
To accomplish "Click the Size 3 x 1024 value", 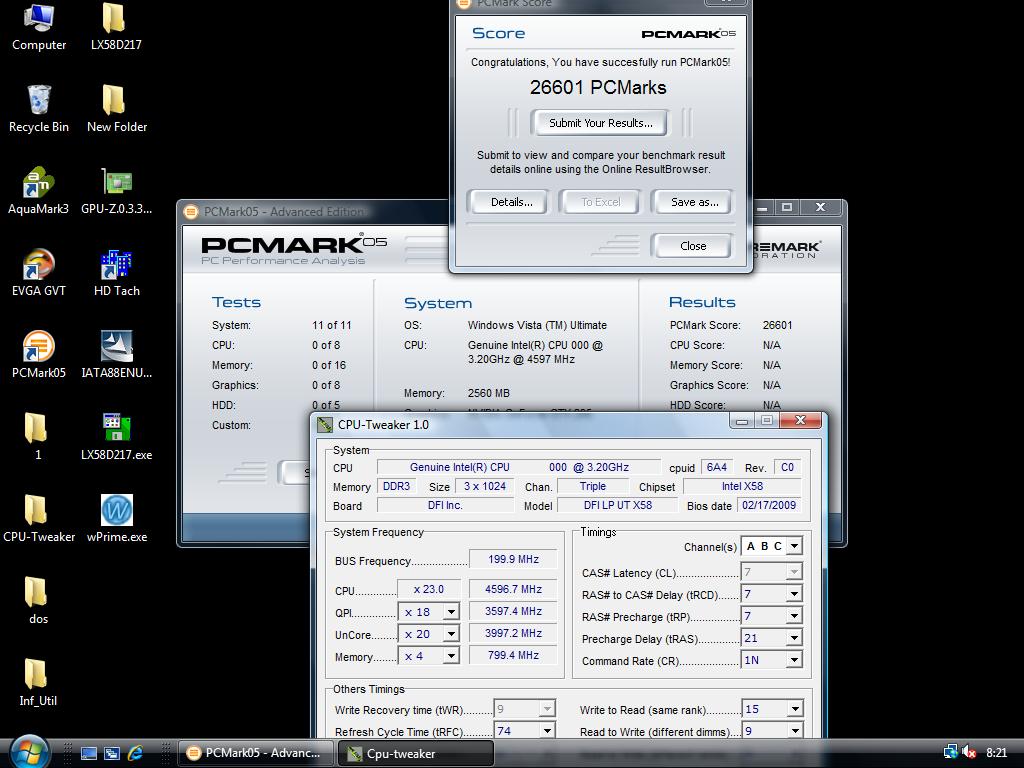I will [x=485, y=486].
